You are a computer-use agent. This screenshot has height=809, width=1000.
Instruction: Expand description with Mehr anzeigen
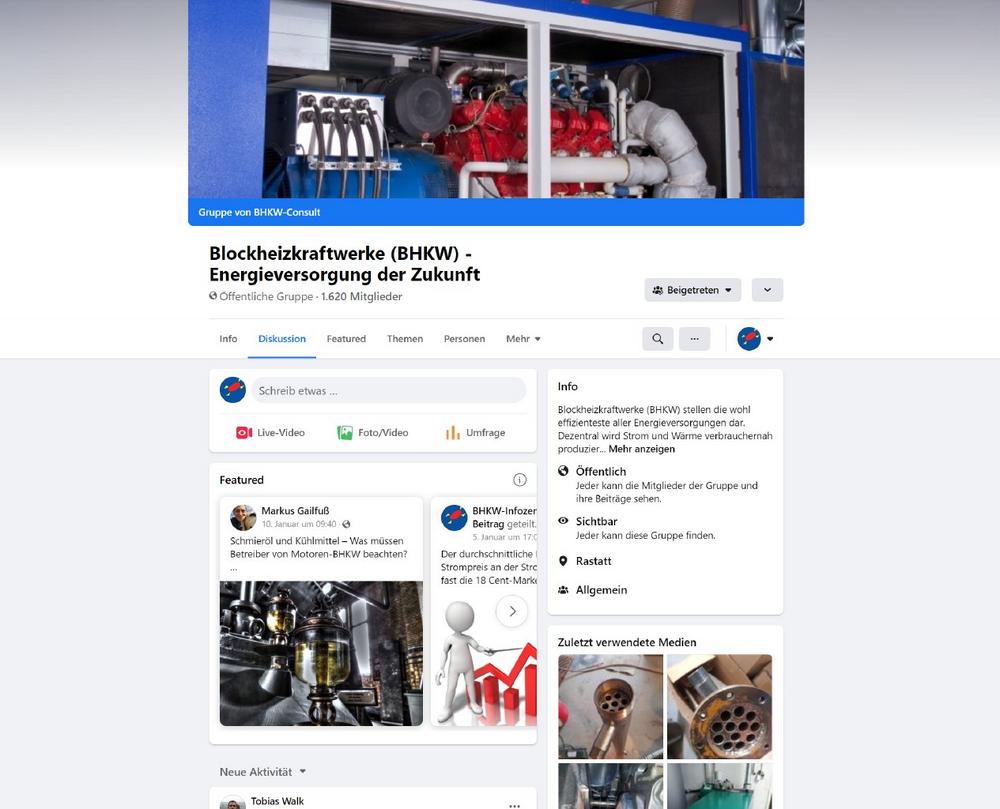point(642,449)
